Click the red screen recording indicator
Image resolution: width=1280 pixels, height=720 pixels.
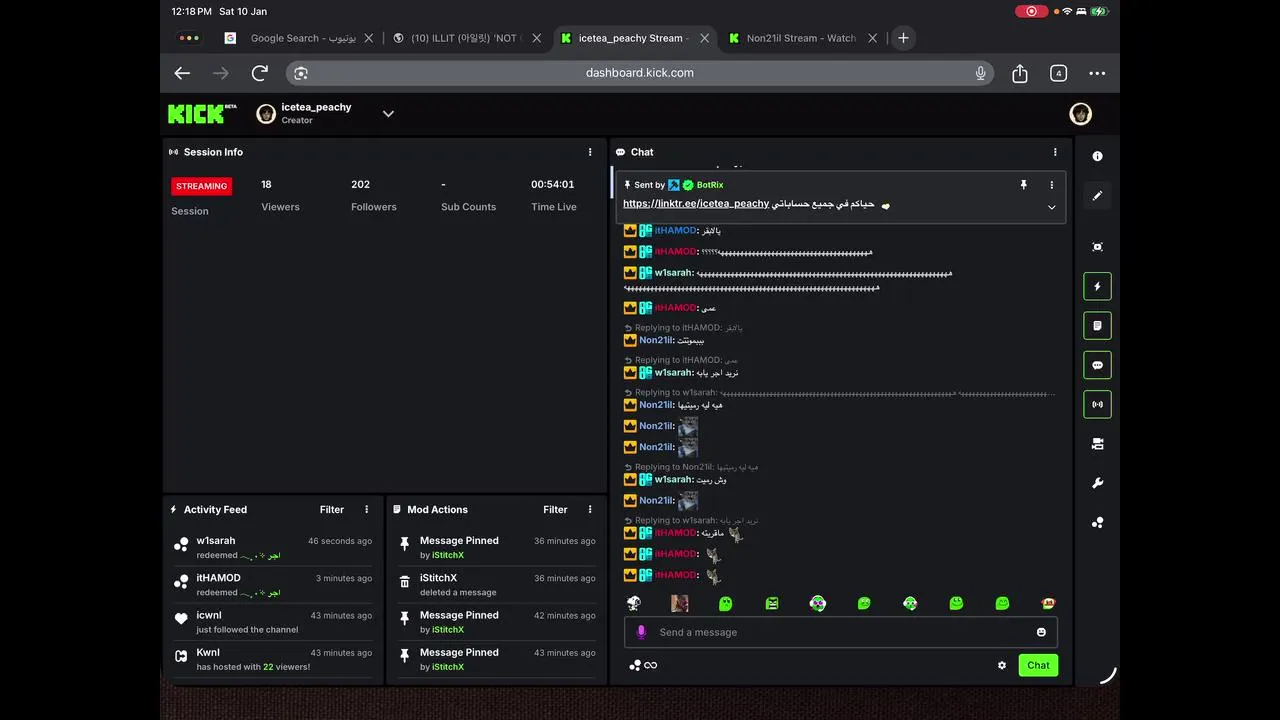[x=1031, y=11]
